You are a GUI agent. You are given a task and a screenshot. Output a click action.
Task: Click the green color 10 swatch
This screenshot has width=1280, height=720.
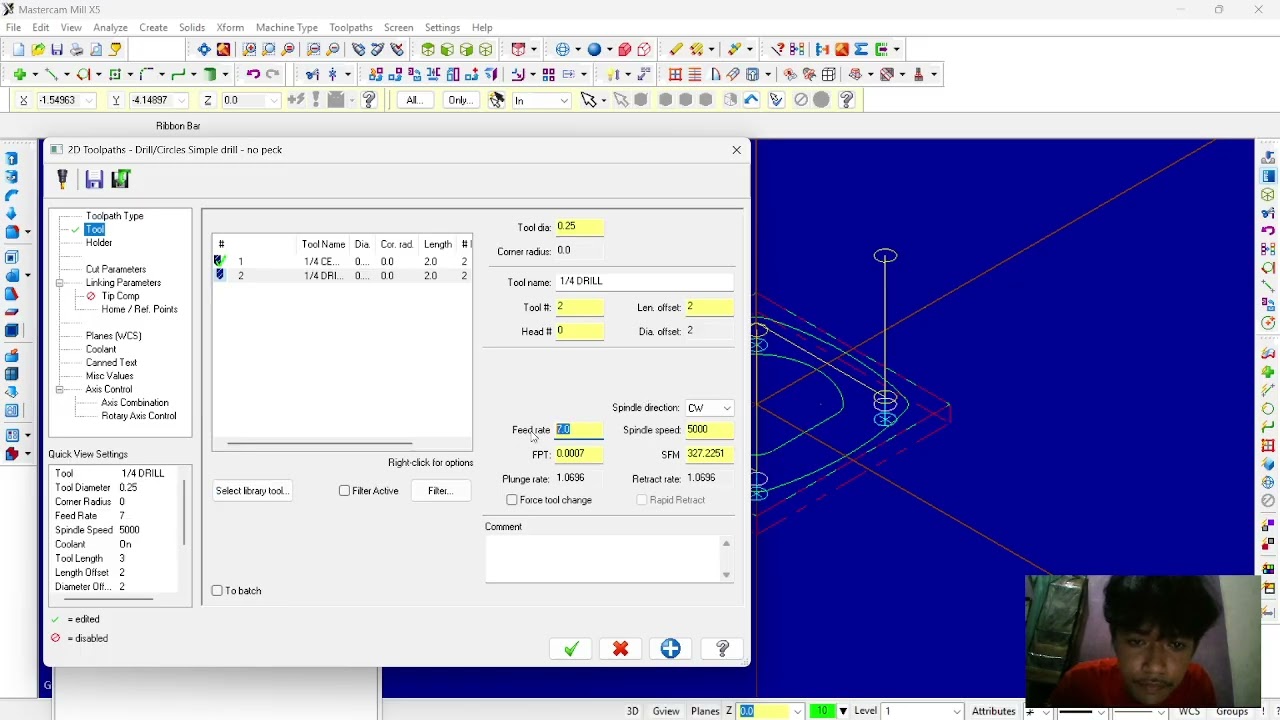tap(822, 711)
